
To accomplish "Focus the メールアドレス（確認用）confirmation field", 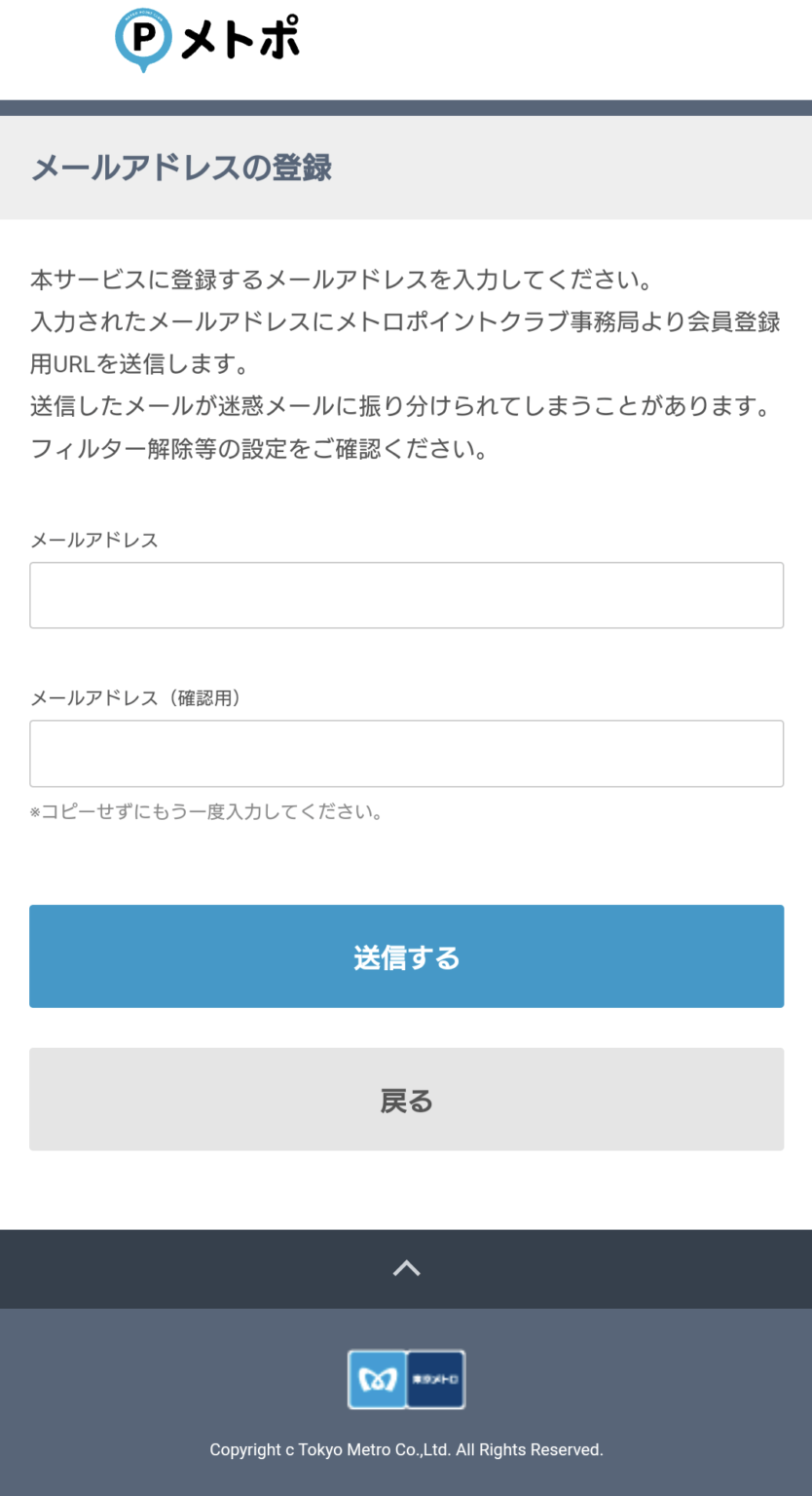I will [406, 753].
